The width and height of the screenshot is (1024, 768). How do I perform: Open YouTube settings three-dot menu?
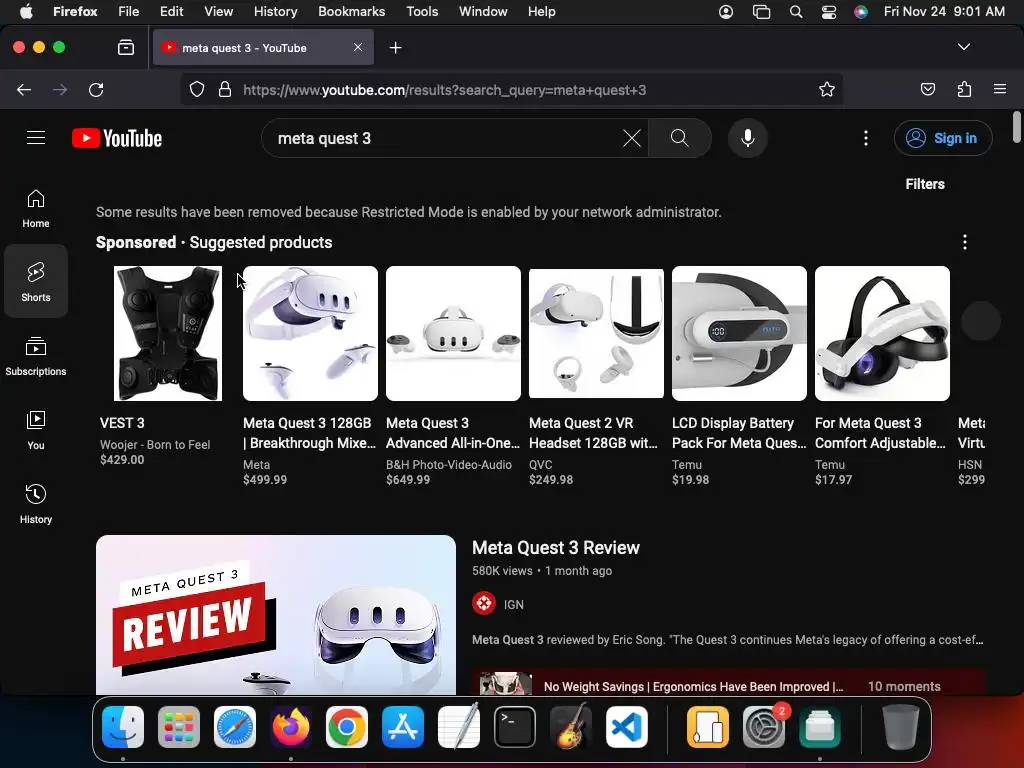tap(866, 138)
